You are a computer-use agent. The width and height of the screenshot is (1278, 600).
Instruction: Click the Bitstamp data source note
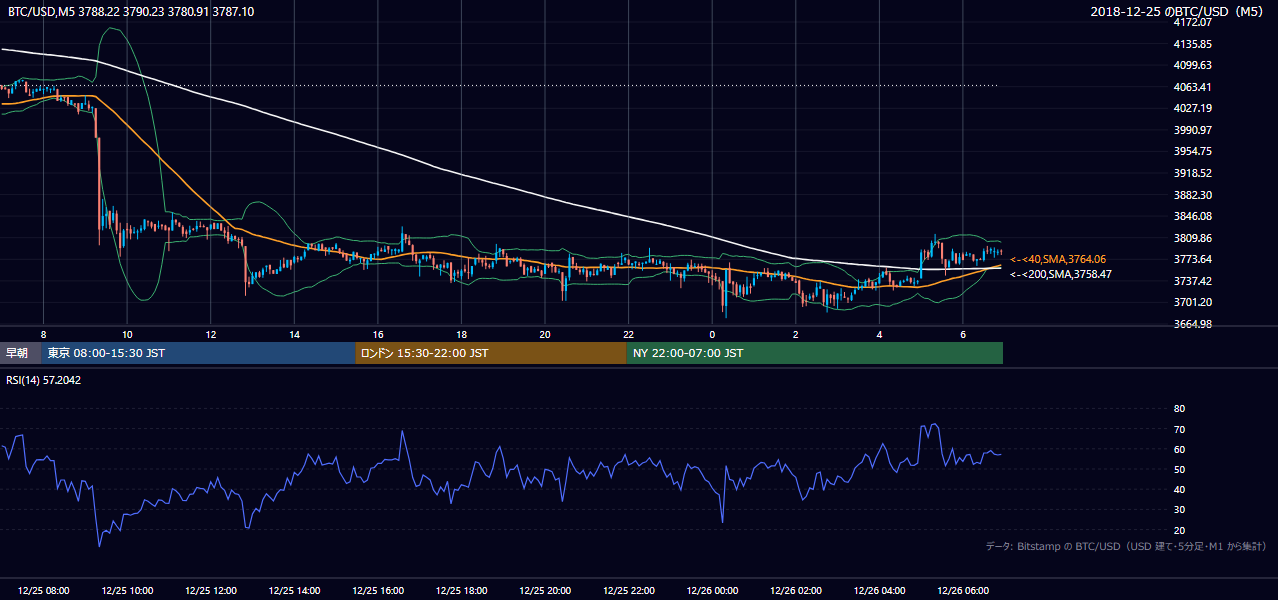[1126, 546]
